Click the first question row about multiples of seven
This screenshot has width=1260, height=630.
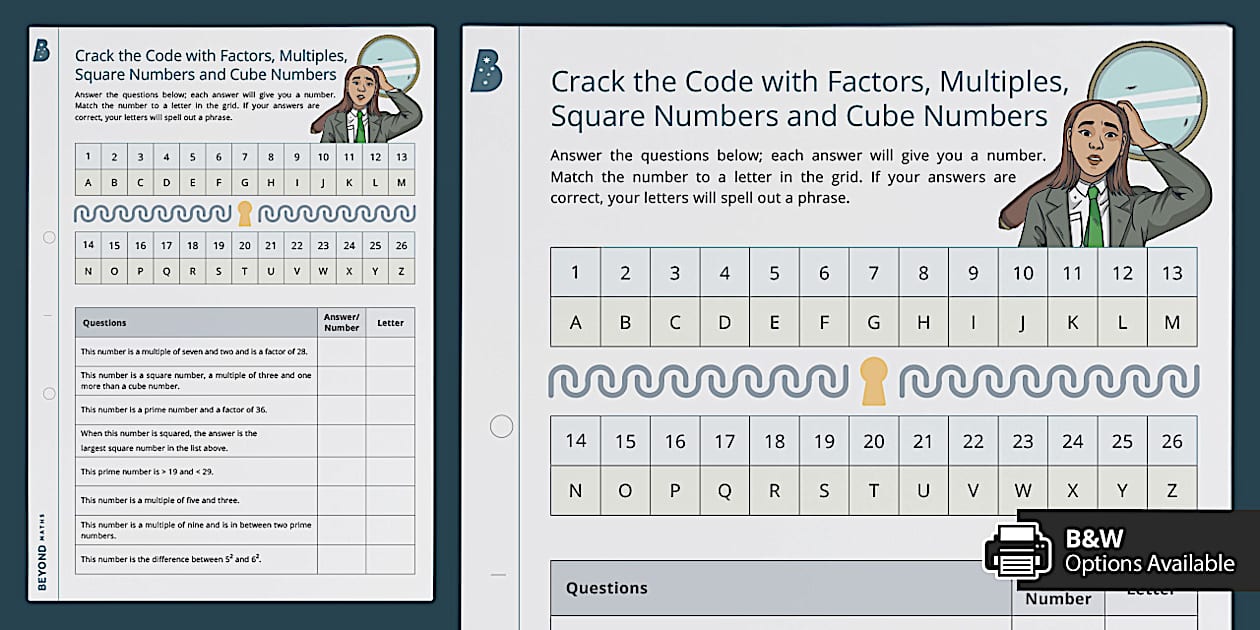pyautogui.click(x=193, y=351)
